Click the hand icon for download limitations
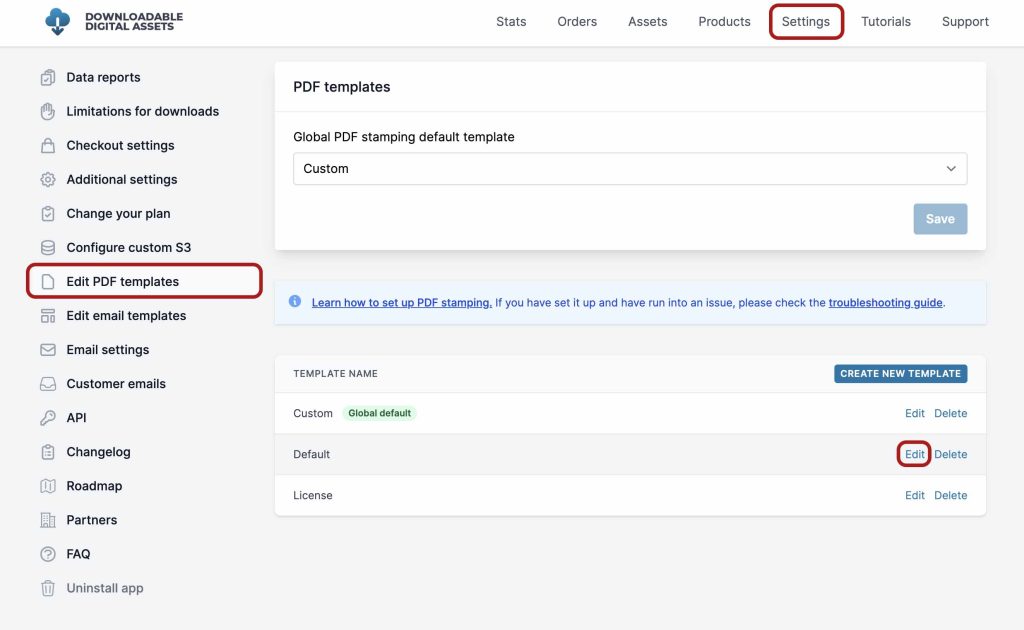The height and width of the screenshot is (630, 1024). pyautogui.click(x=48, y=112)
